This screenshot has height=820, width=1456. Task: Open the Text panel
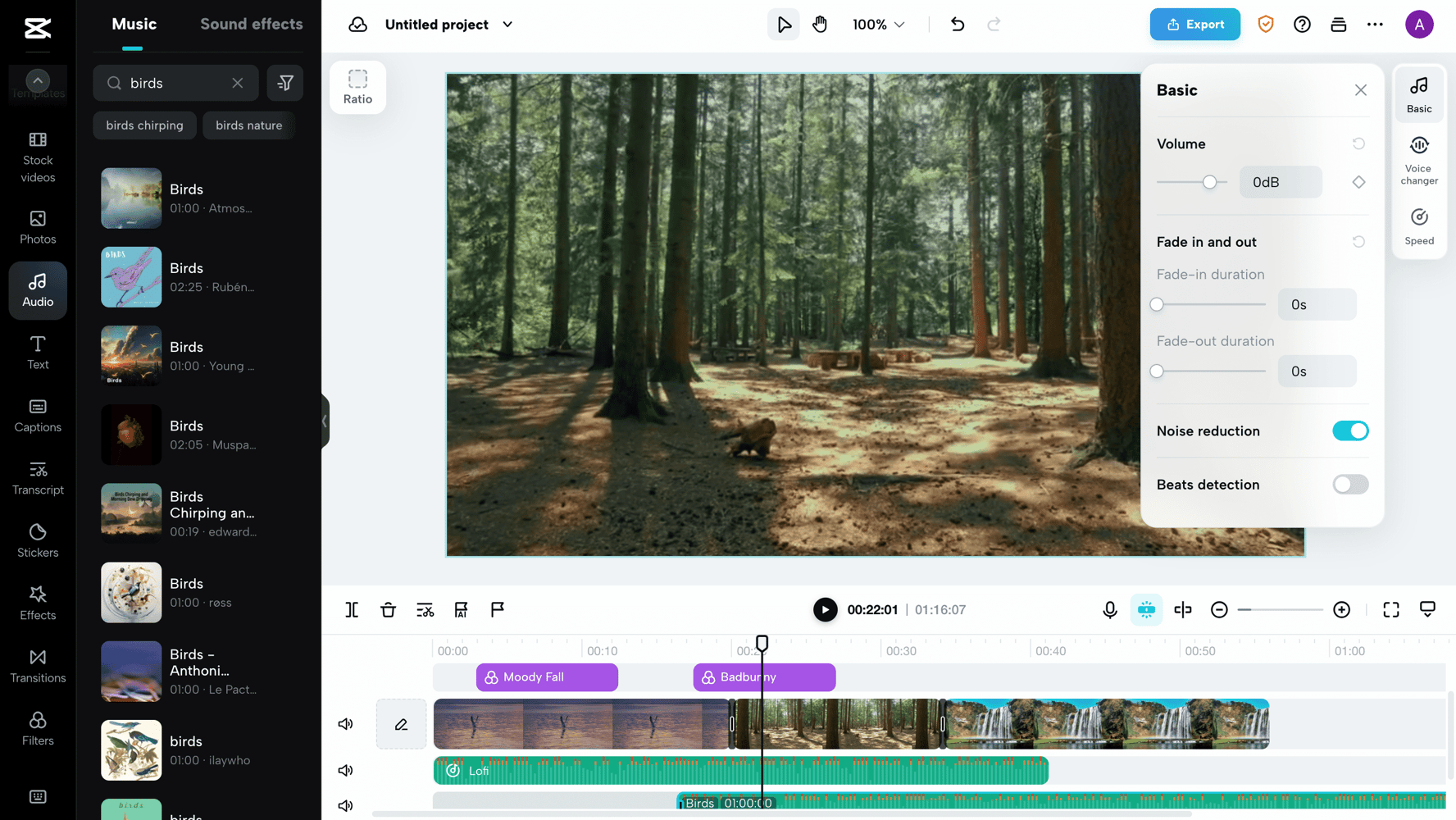pyautogui.click(x=37, y=353)
